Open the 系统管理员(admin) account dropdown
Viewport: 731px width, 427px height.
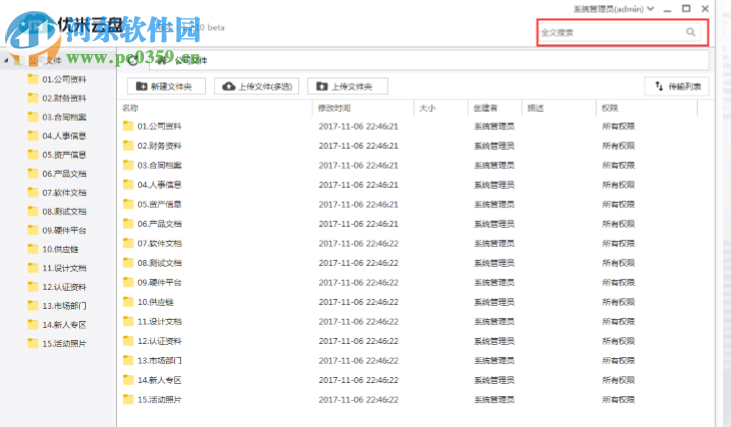tap(614, 9)
